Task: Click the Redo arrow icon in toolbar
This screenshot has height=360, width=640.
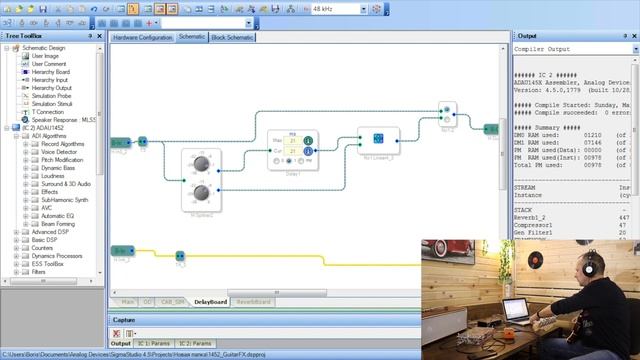Action: tap(106, 9)
